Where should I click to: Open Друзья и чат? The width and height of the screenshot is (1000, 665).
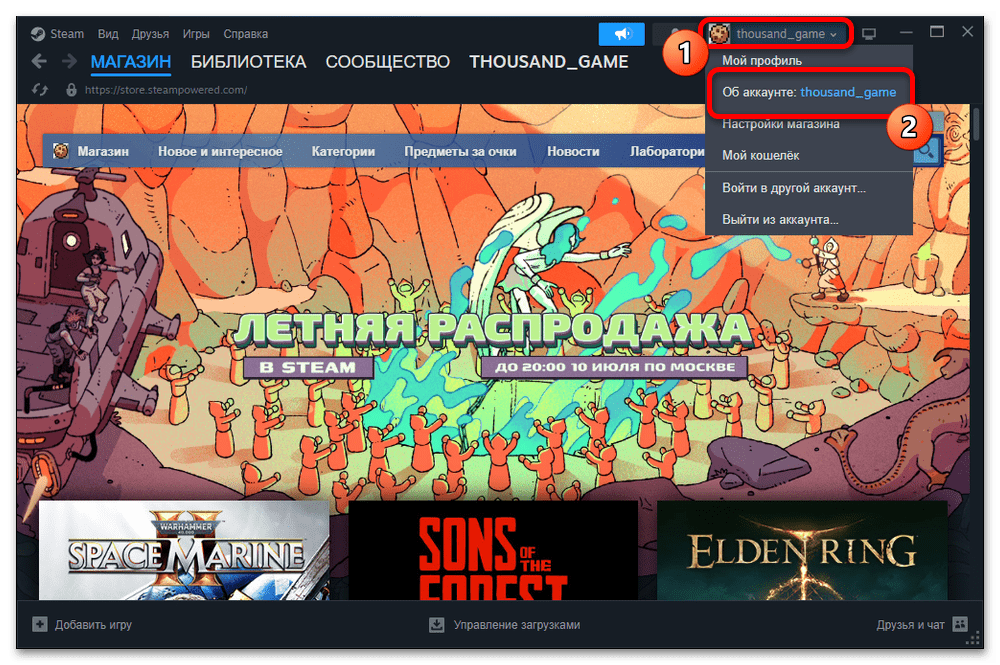tap(910, 625)
